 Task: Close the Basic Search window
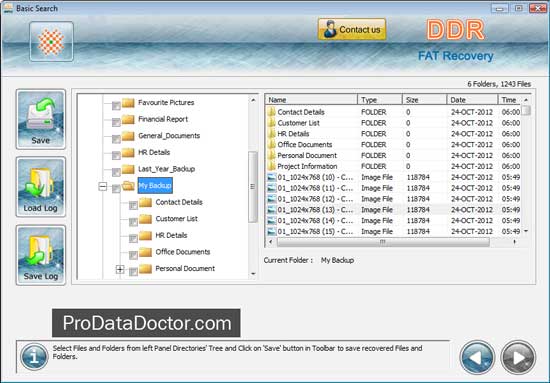tap(538, 8)
